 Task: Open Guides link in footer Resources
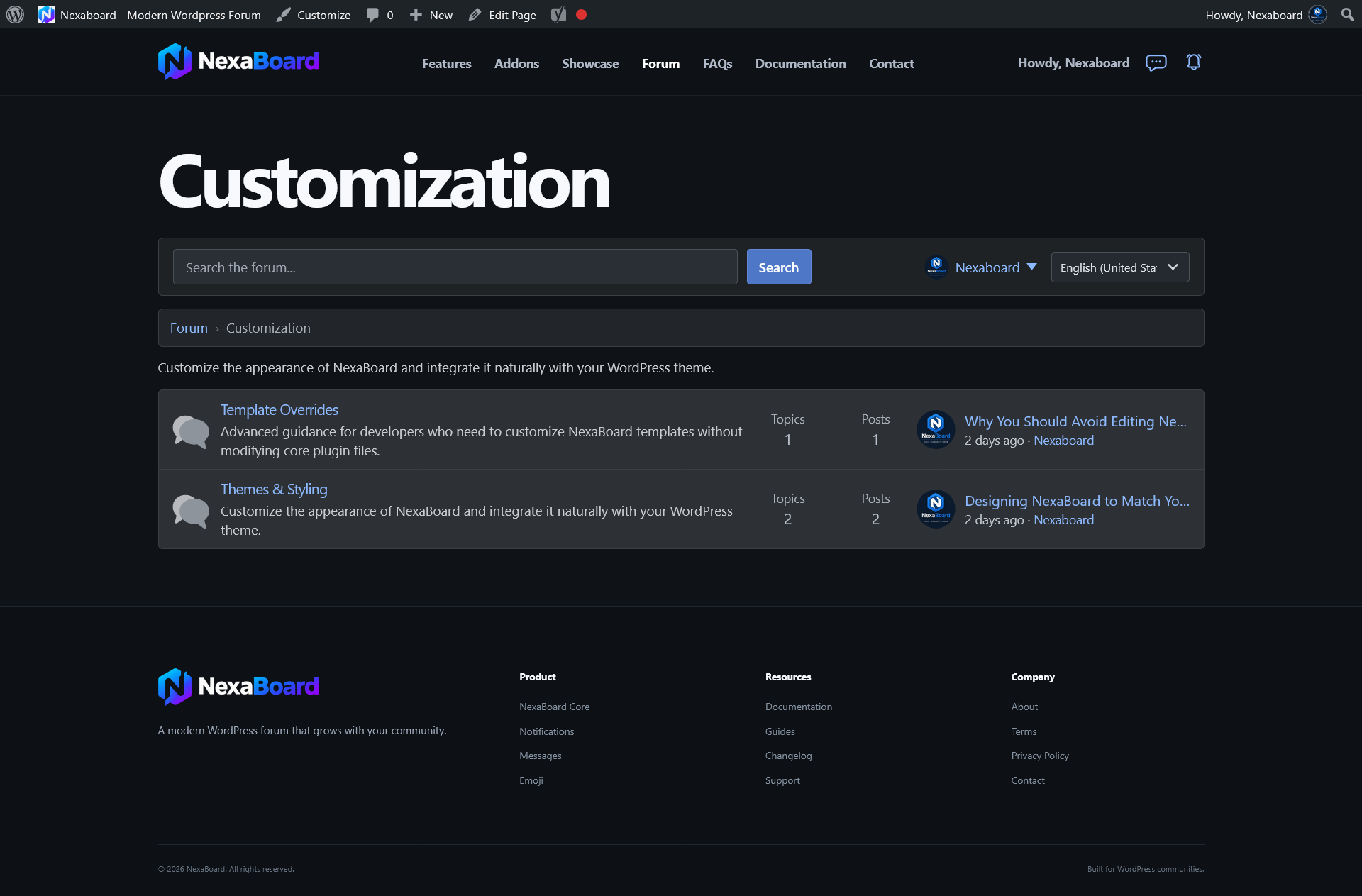point(780,731)
